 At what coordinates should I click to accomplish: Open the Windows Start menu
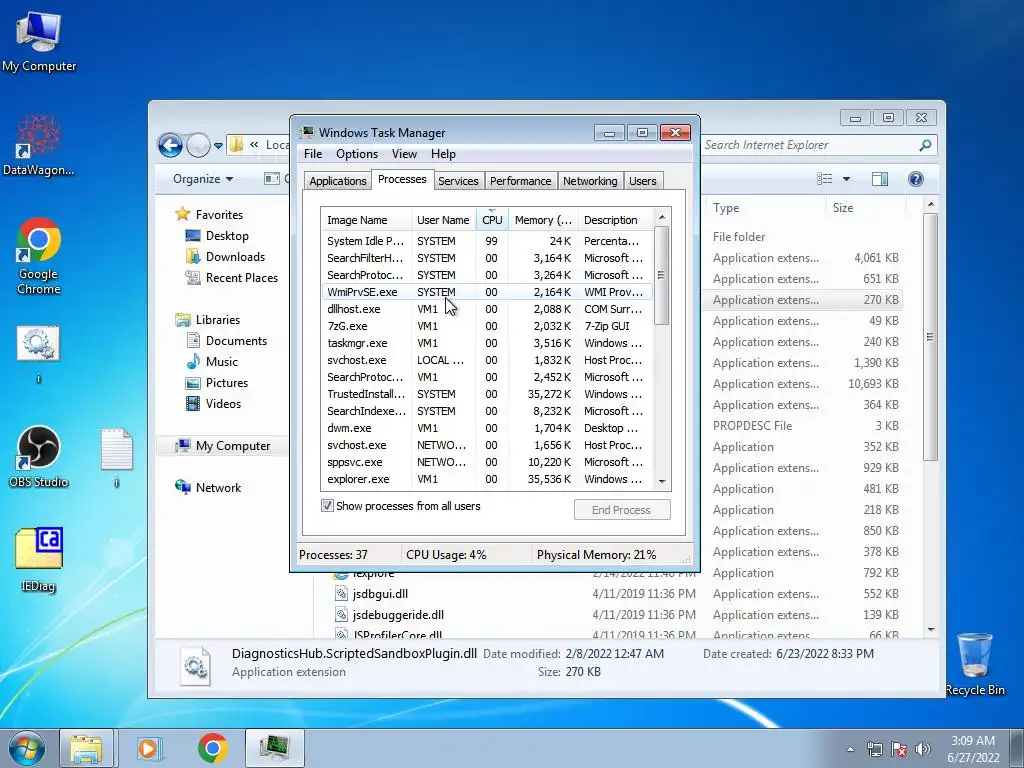point(26,748)
